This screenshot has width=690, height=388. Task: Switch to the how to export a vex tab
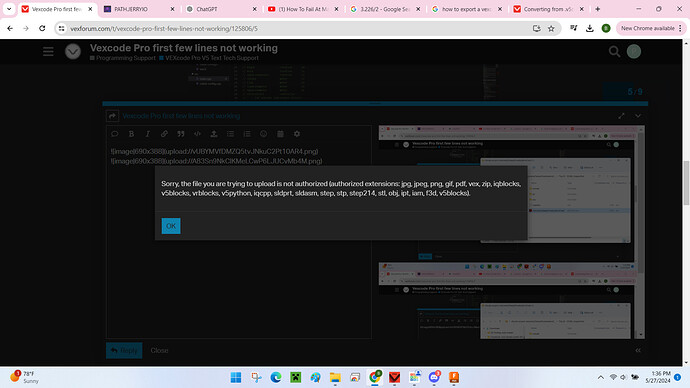point(467,9)
